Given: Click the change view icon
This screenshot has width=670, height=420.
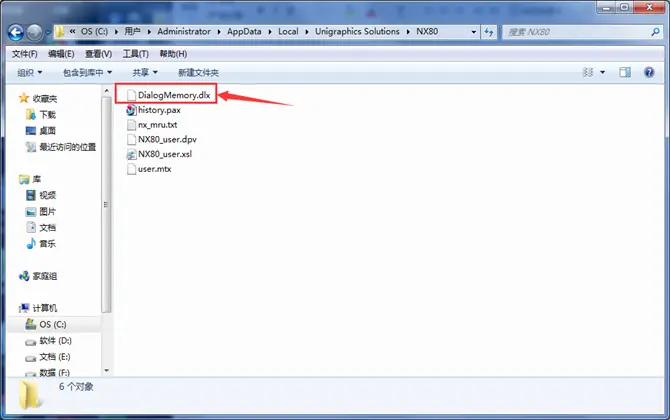Looking at the screenshot, I should pyautogui.click(x=588, y=72).
